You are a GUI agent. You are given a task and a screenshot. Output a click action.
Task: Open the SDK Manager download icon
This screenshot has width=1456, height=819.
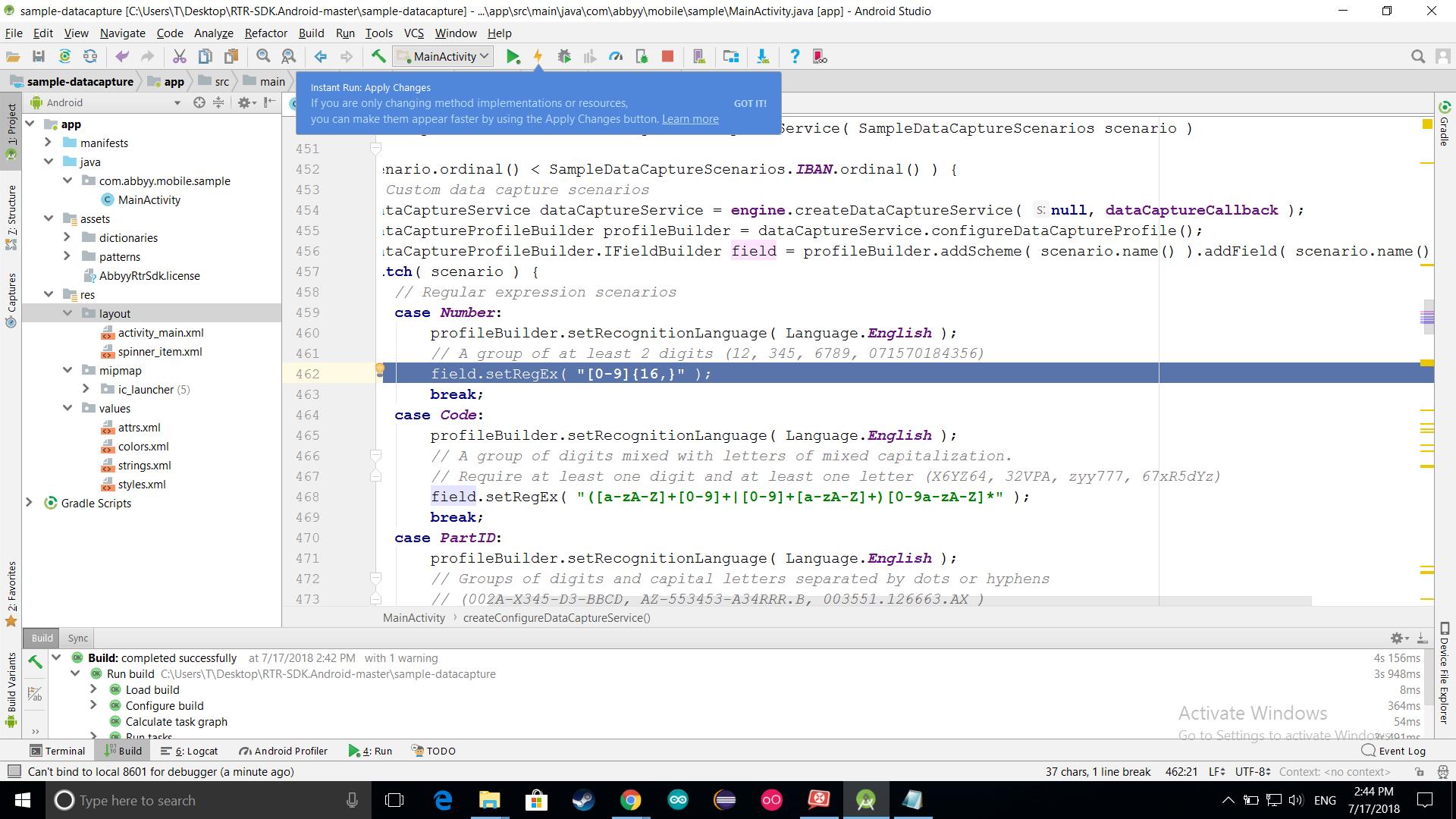pos(763,57)
